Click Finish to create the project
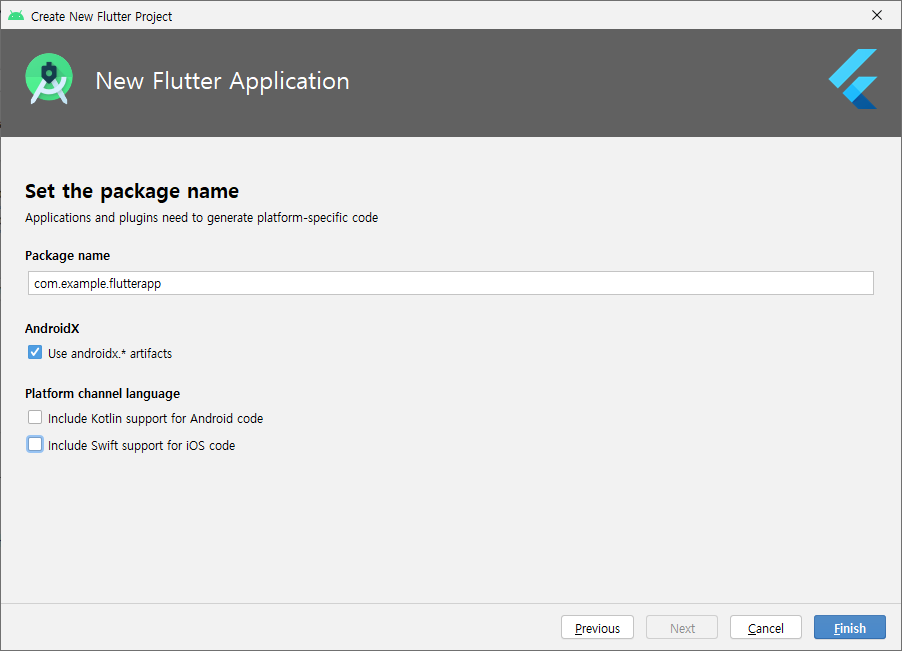The width and height of the screenshot is (902, 651). [x=850, y=627]
